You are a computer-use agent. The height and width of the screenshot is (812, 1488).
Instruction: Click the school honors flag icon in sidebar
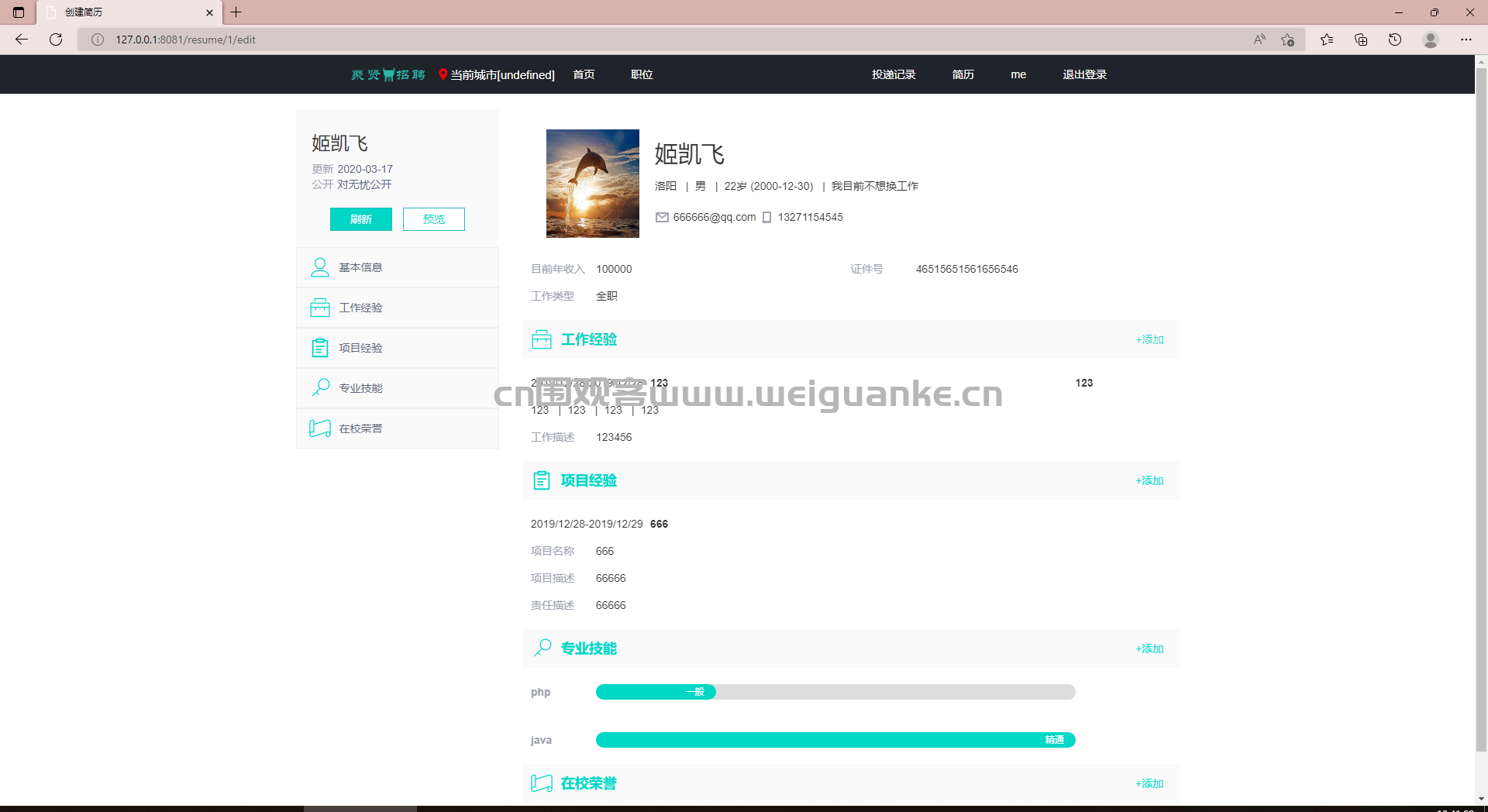pyautogui.click(x=320, y=428)
